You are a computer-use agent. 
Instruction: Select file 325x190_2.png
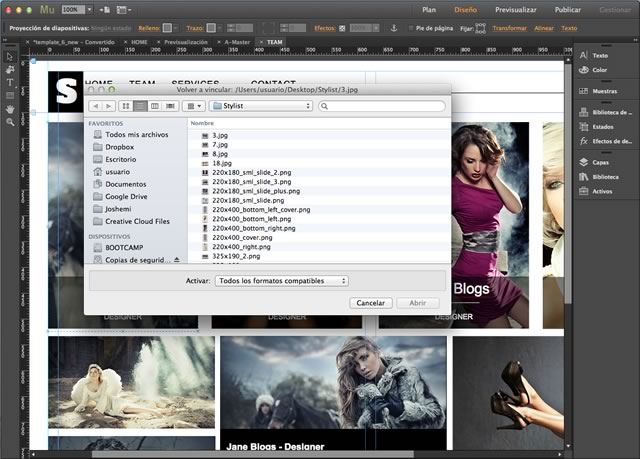tap(320, 256)
